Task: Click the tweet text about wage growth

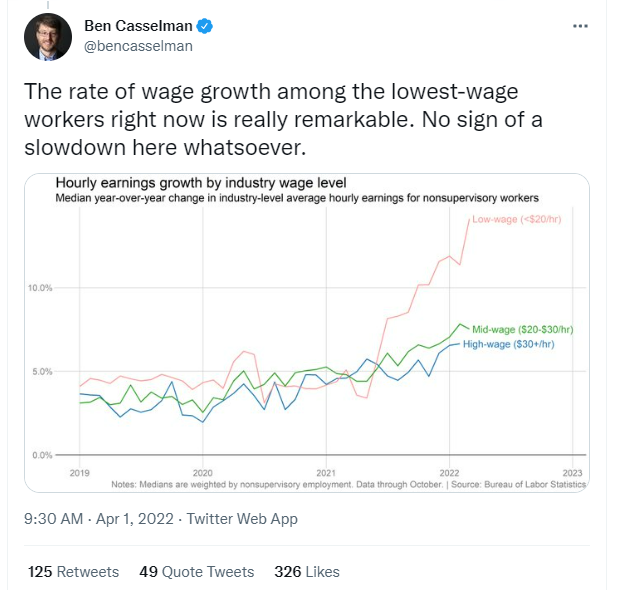Action: 283,119
